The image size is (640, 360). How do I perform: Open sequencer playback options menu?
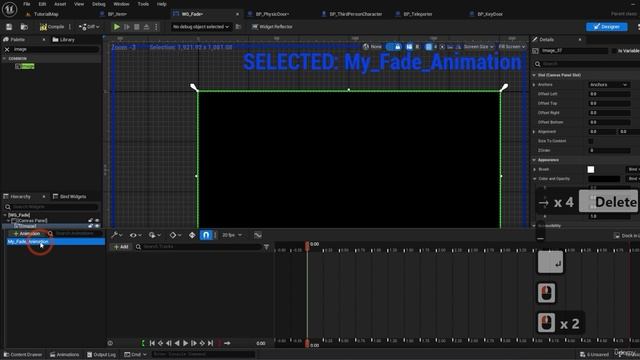click(x=154, y=236)
